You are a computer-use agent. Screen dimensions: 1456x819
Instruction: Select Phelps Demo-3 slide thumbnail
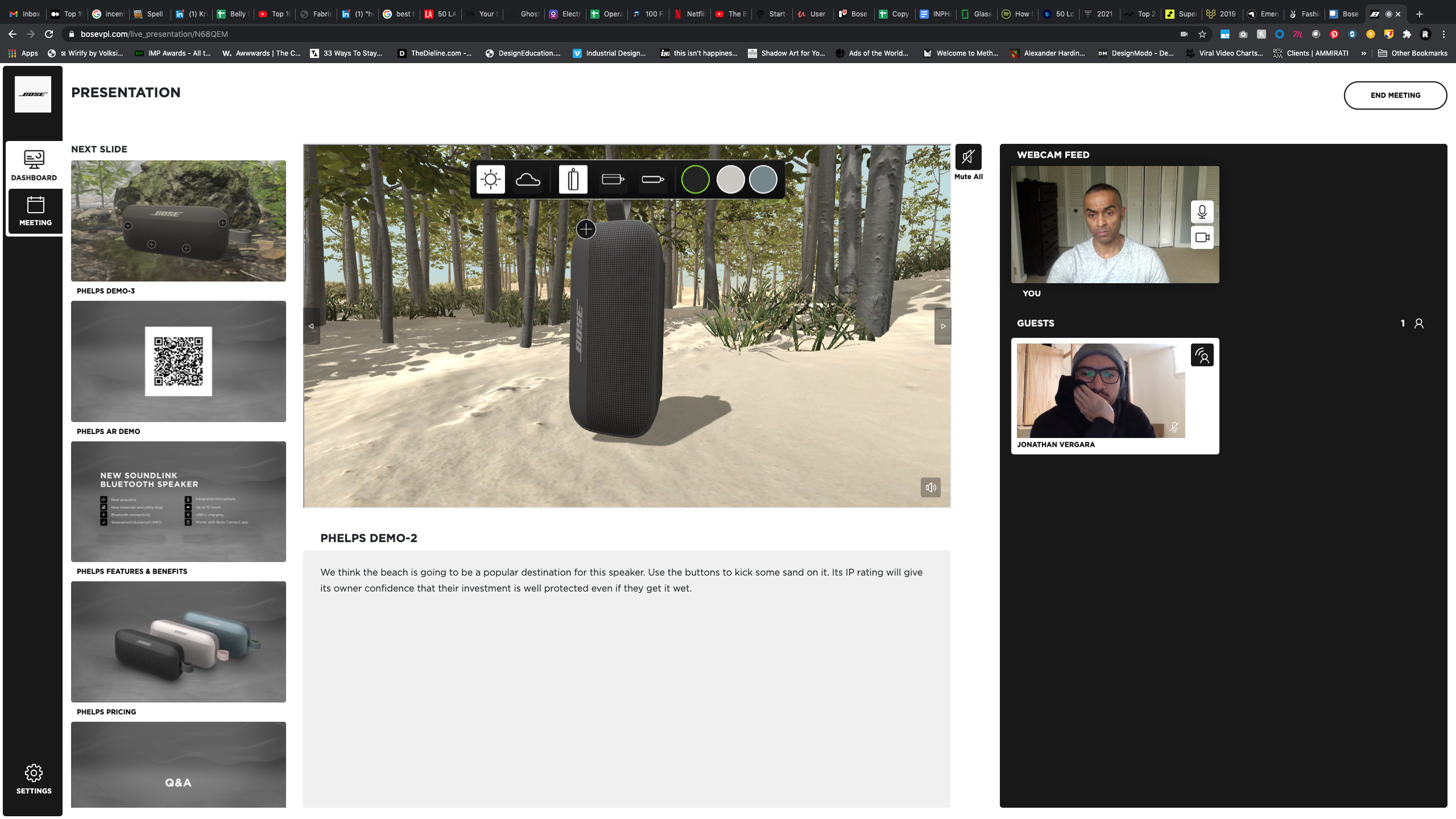tap(178, 221)
